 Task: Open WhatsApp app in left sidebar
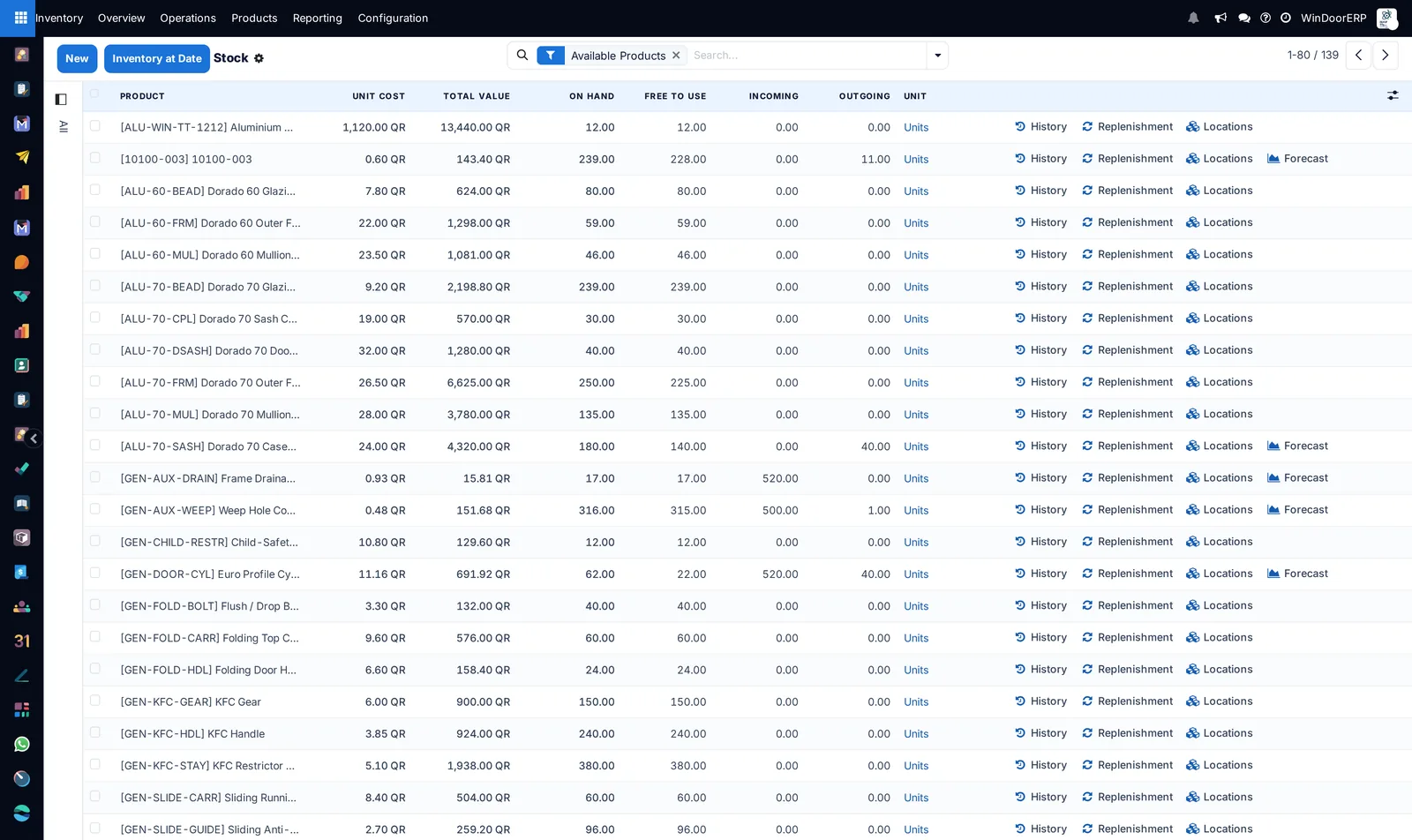coord(22,745)
